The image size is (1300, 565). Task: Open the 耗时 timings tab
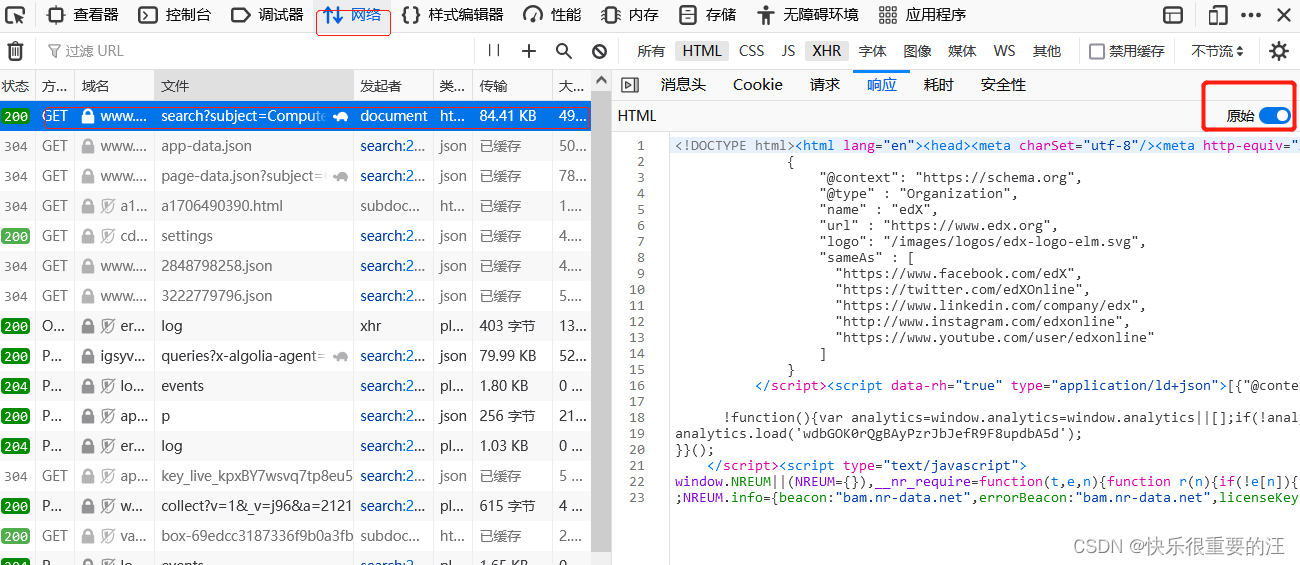tap(939, 85)
